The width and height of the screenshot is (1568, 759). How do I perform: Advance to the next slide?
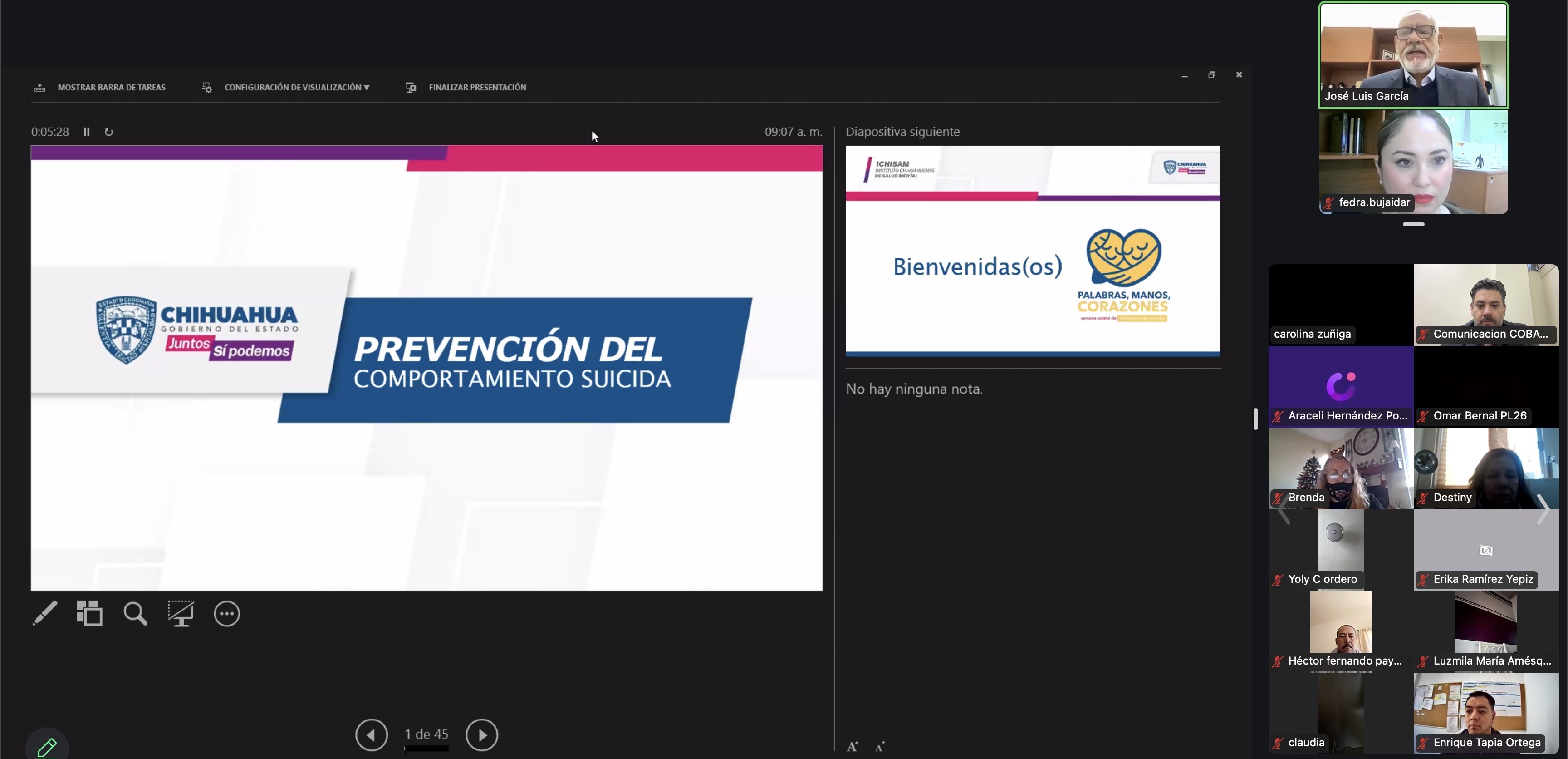coord(481,734)
